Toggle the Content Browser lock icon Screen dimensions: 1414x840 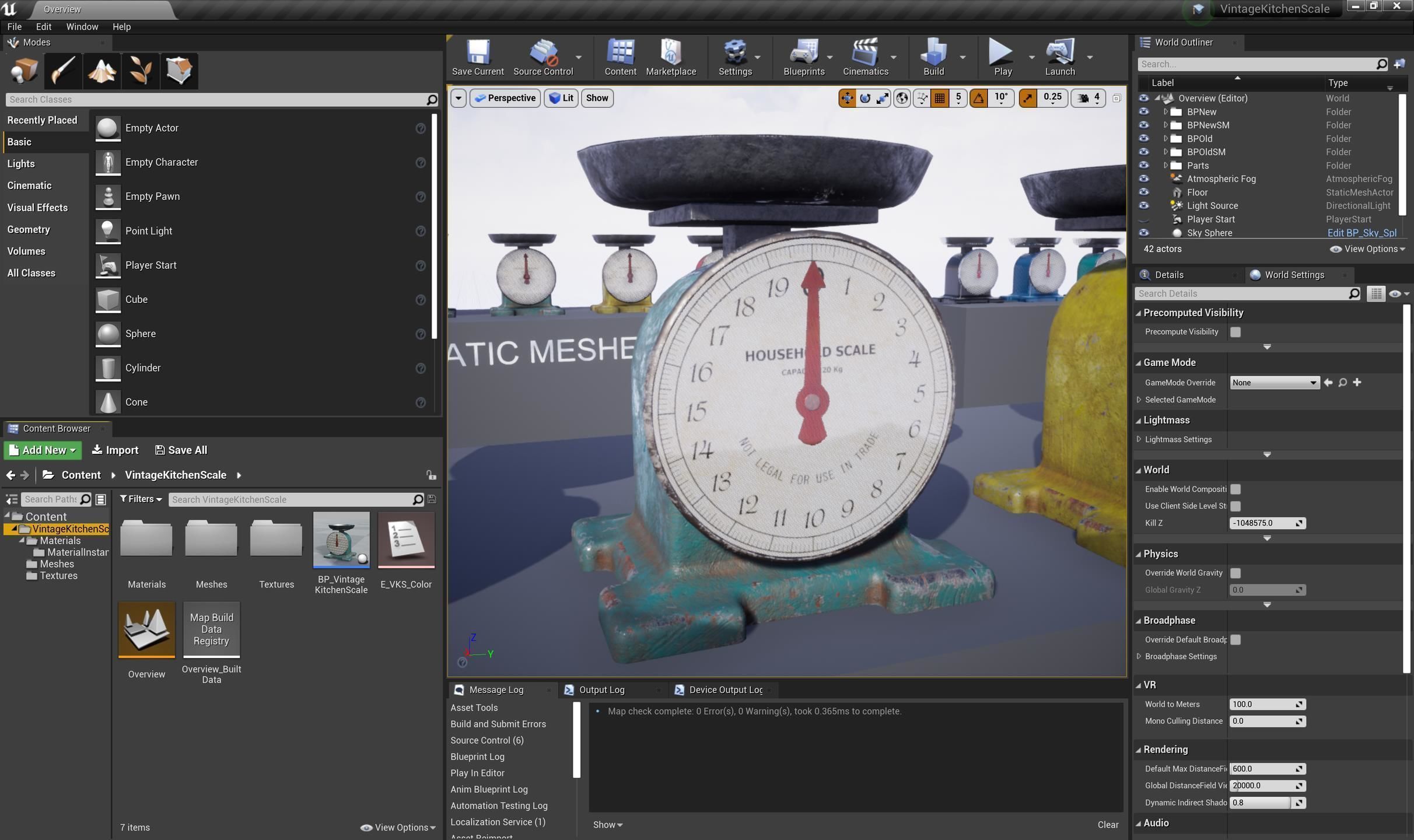coord(431,475)
